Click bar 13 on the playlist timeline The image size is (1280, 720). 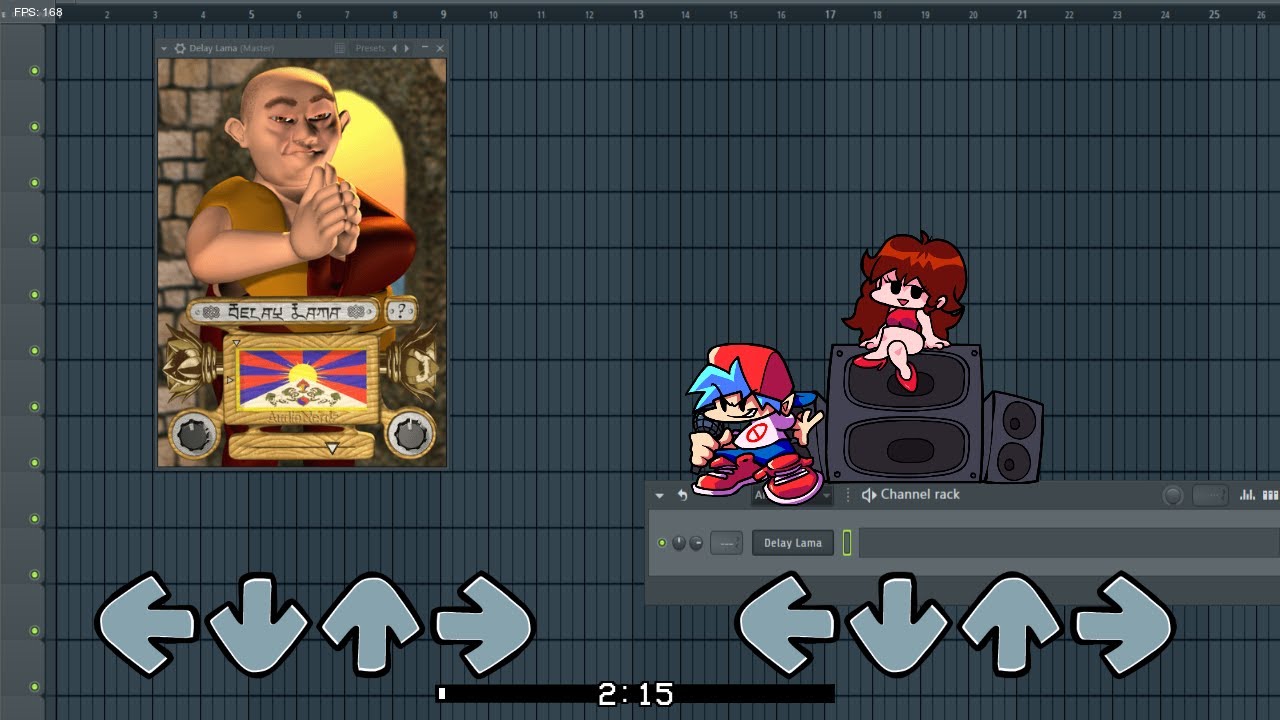click(x=637, y=14)
